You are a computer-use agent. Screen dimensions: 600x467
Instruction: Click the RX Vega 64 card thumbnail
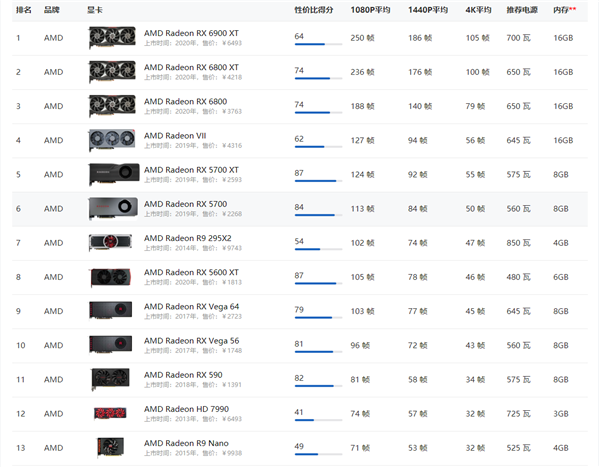coord(111,311)
